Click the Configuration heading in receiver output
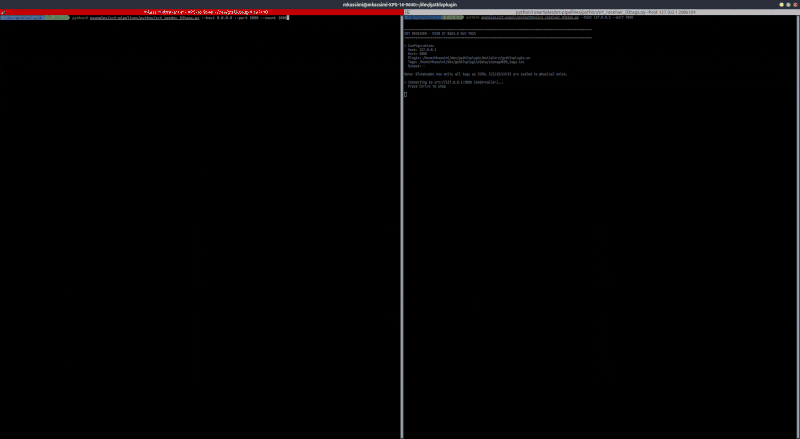The image size is (800, 439). click(422, 45)
